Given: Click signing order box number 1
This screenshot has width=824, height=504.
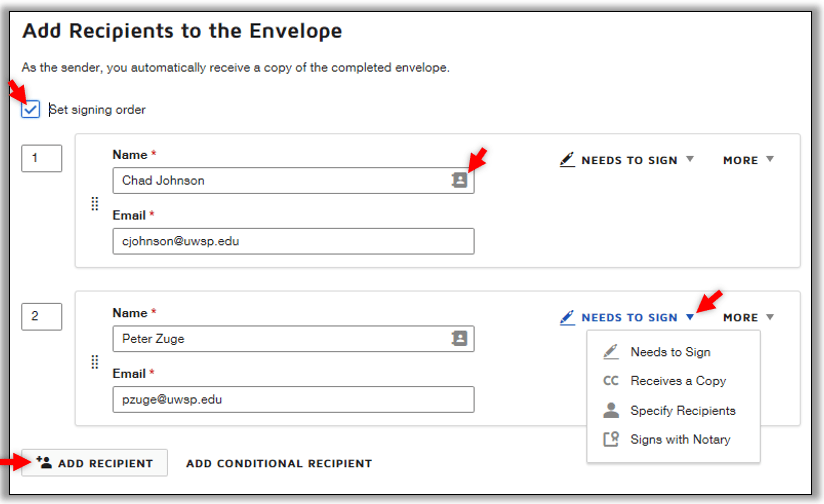Looking at the screenshot, I should [42, 158].
